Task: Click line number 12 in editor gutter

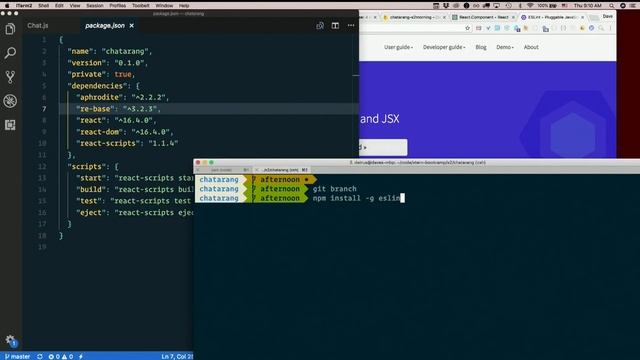Action: [42, 167]
